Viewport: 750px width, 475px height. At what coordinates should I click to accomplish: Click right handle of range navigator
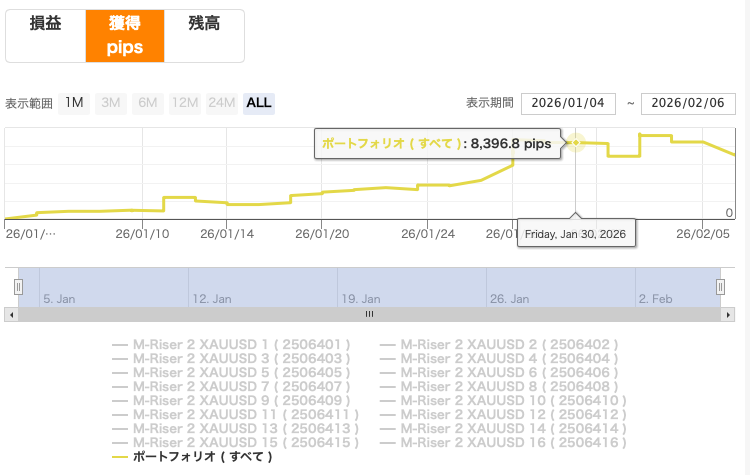coord(720,288)
